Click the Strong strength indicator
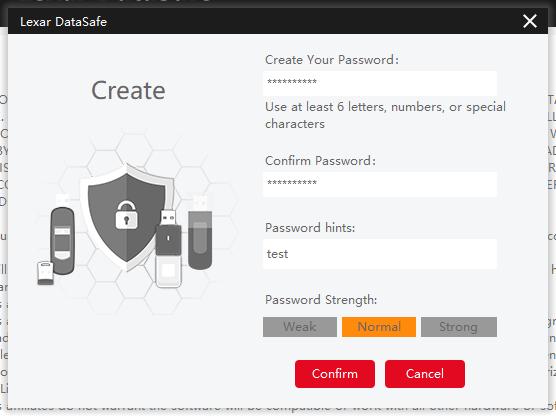This screenshot has width=556, height=416. 459,327
